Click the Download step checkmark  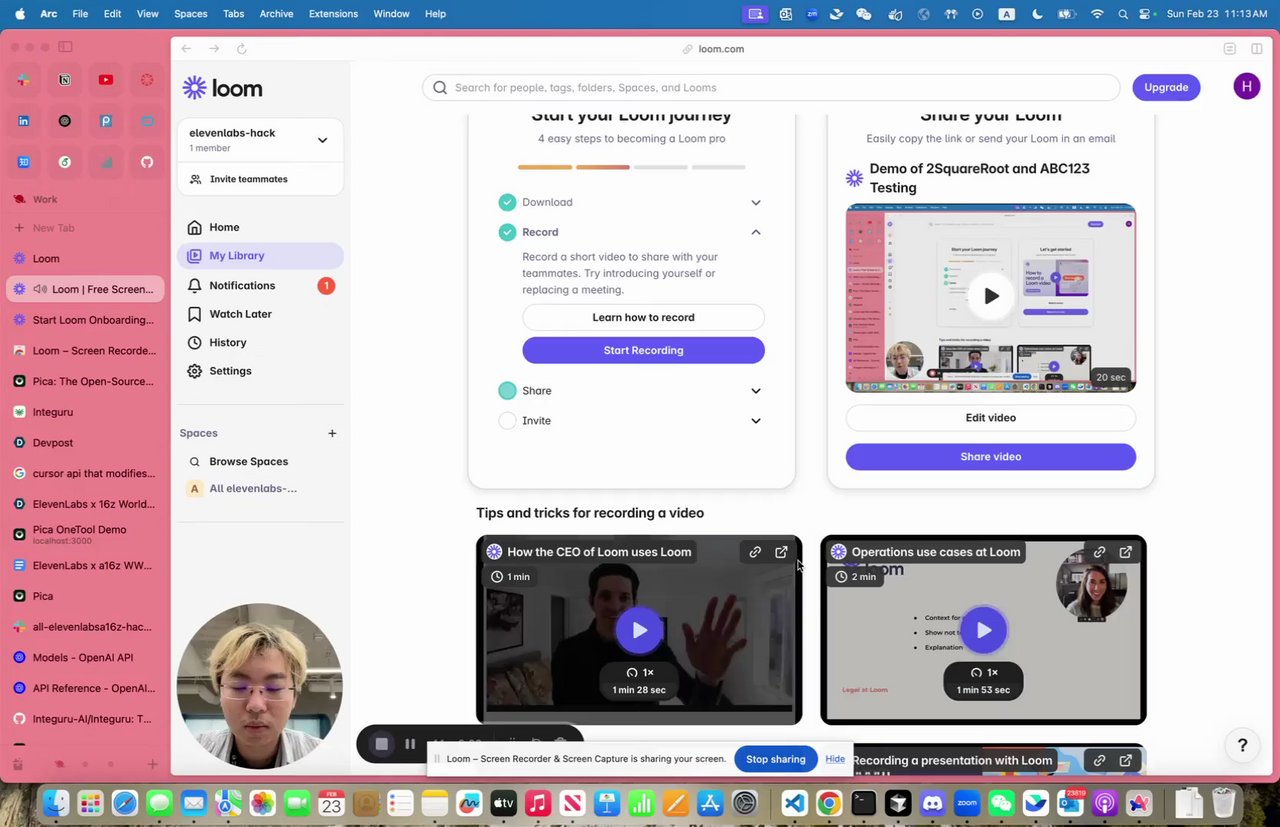click(x=507, y=202)
